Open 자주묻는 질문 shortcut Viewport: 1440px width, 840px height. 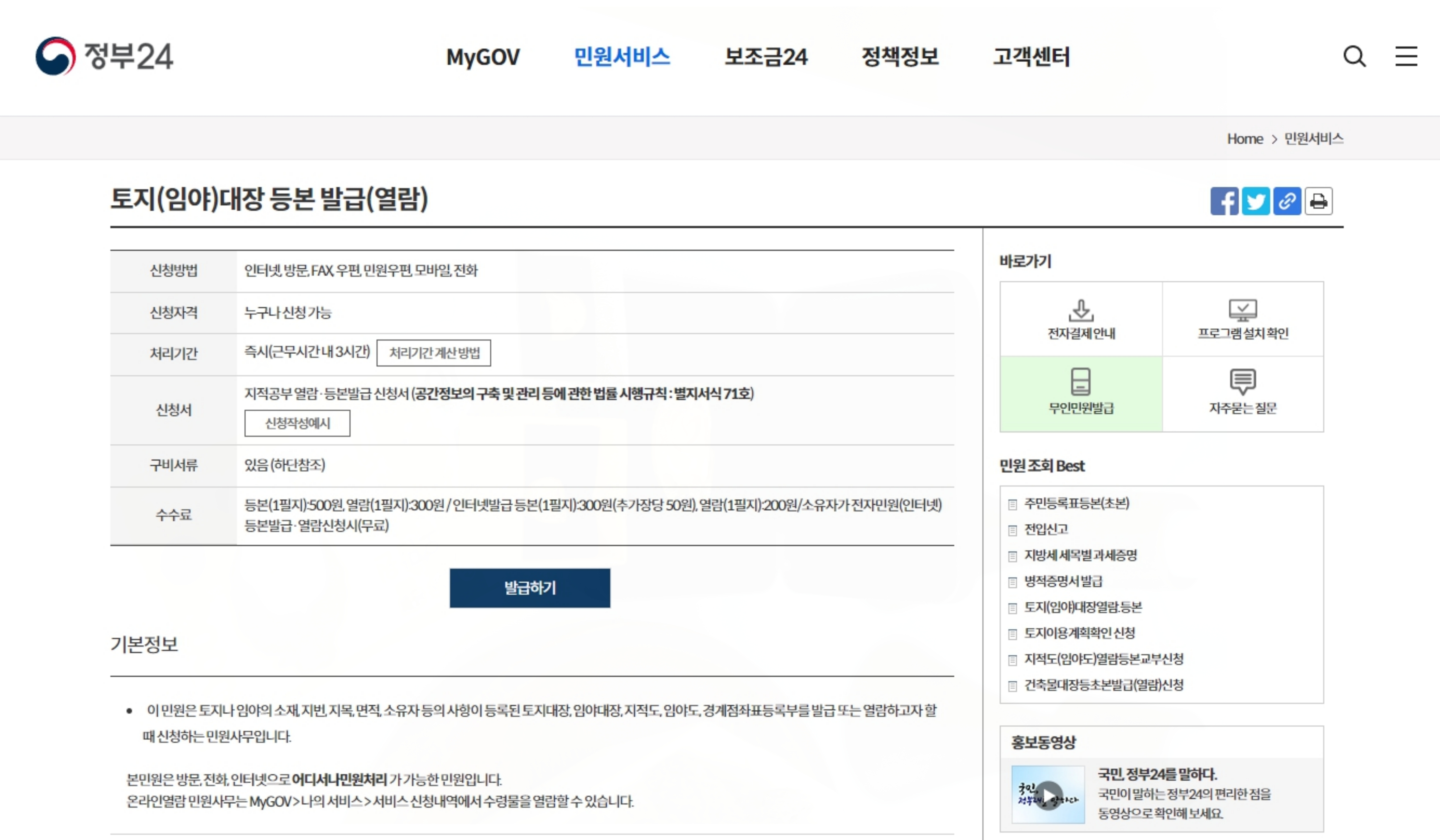click(x=1243, y=394)
